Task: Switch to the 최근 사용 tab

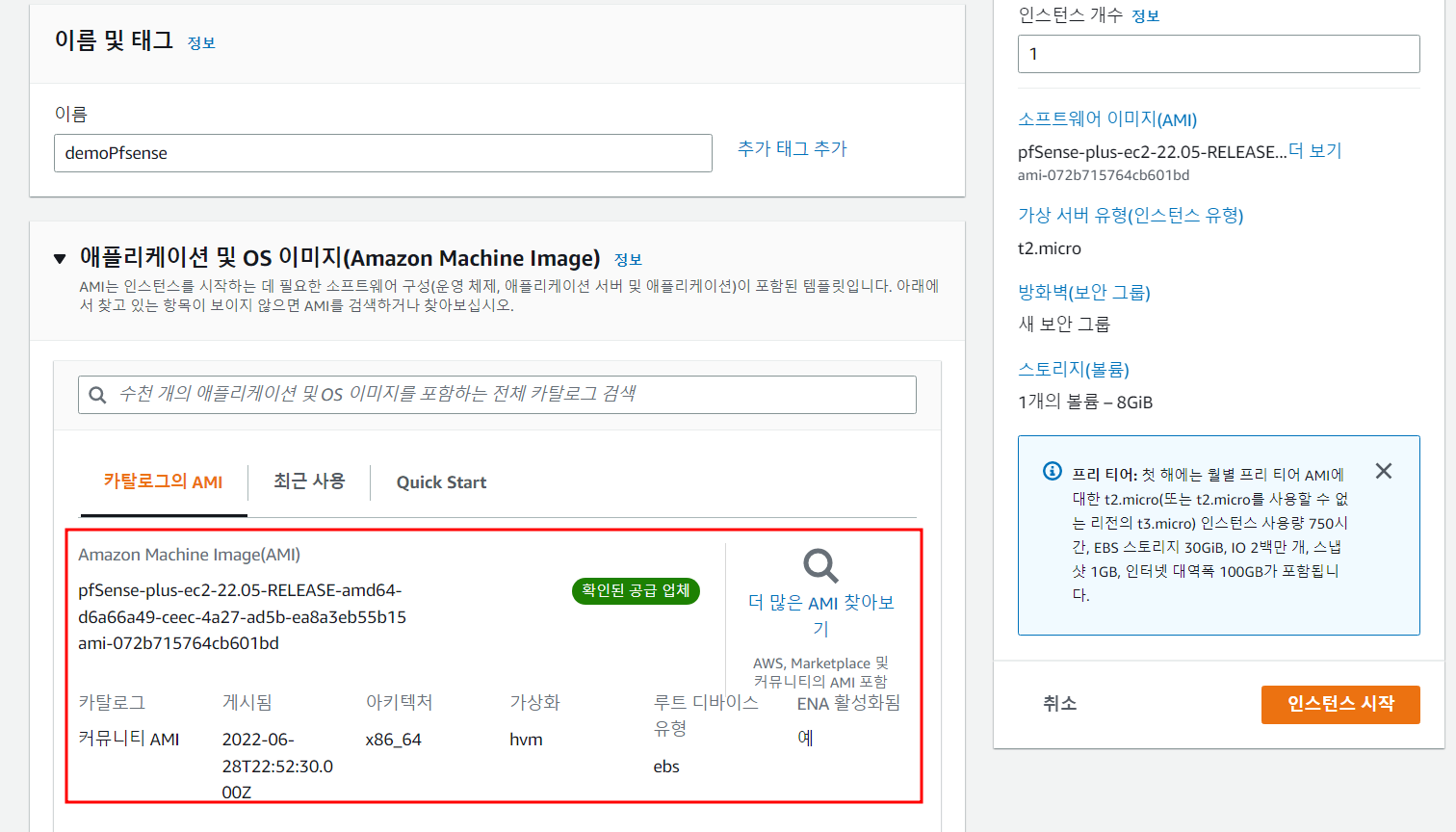Action: (309, 481)
